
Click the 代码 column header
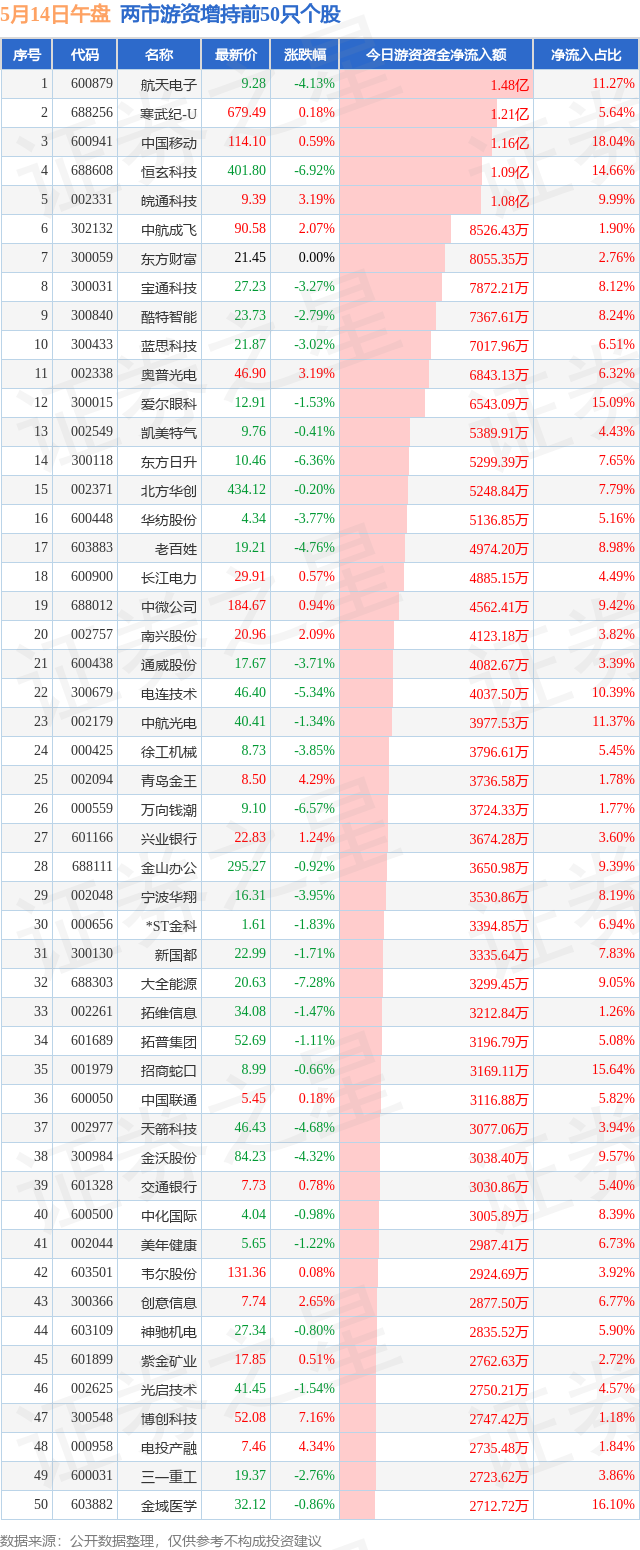(x=85, y=55)
